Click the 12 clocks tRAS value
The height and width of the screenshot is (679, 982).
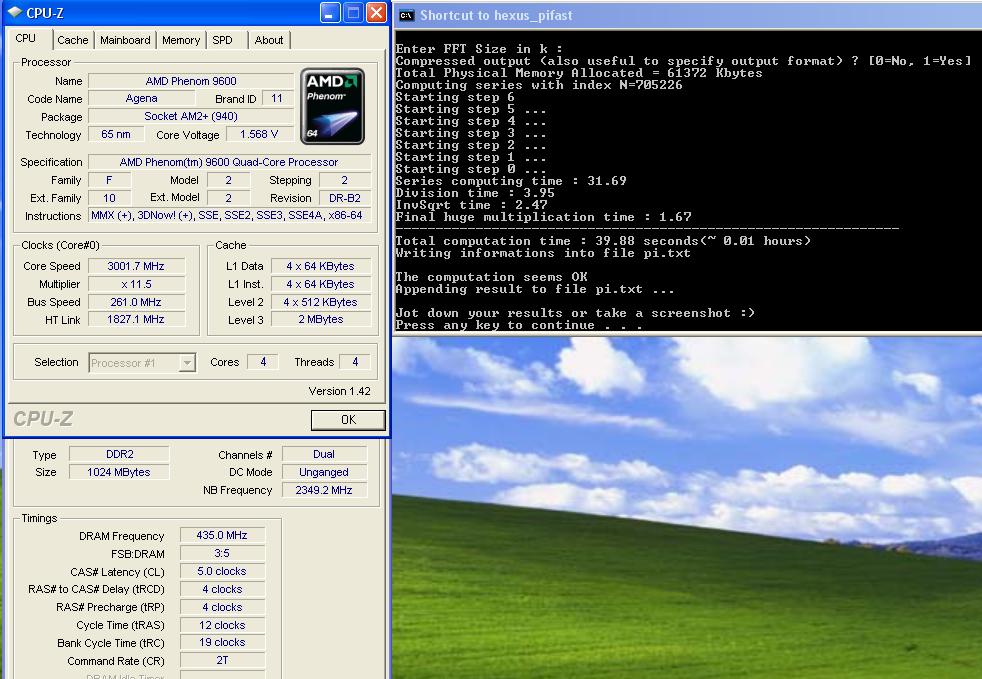222,625
